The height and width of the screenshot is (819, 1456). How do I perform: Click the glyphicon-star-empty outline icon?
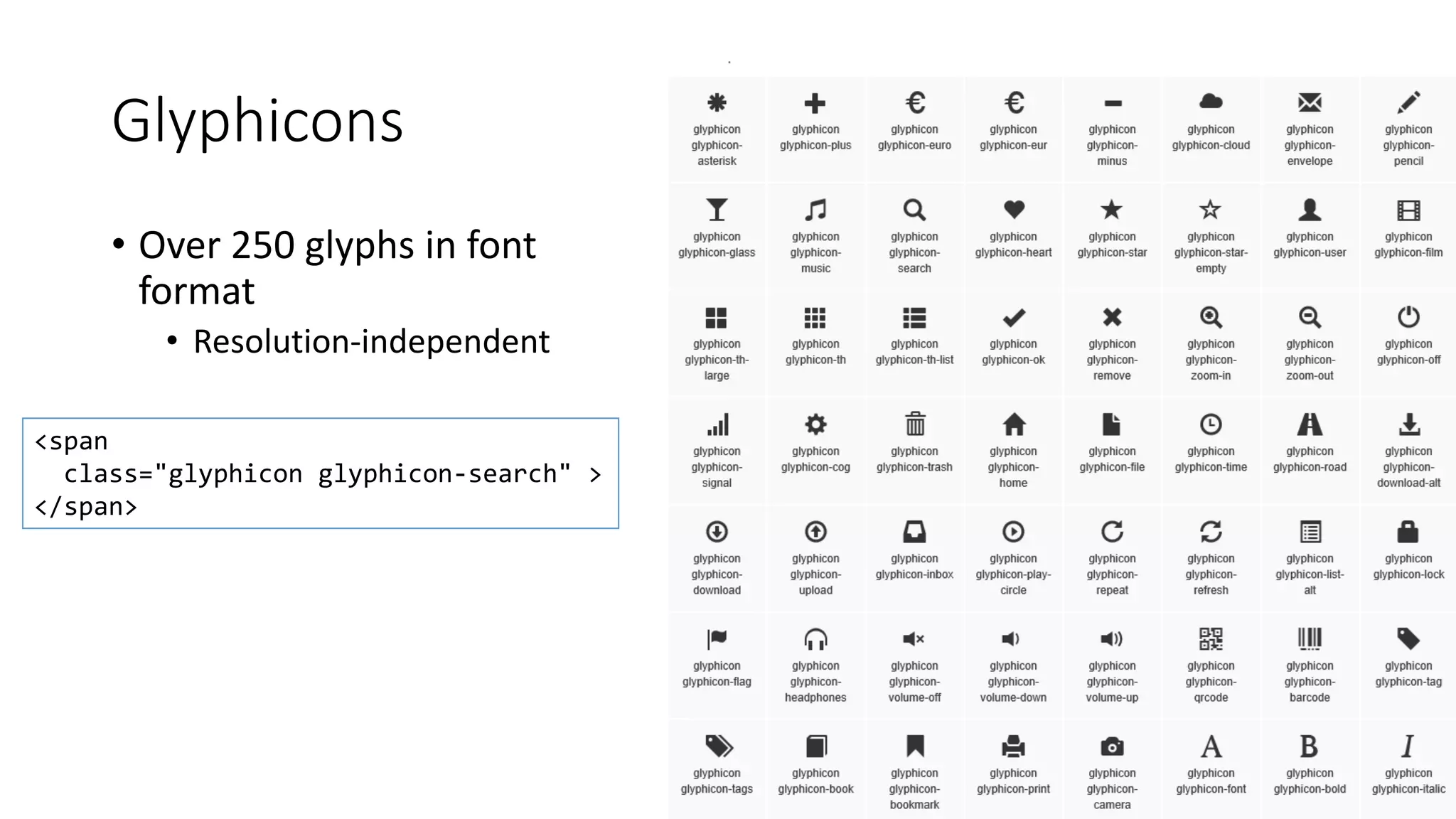1211,210
